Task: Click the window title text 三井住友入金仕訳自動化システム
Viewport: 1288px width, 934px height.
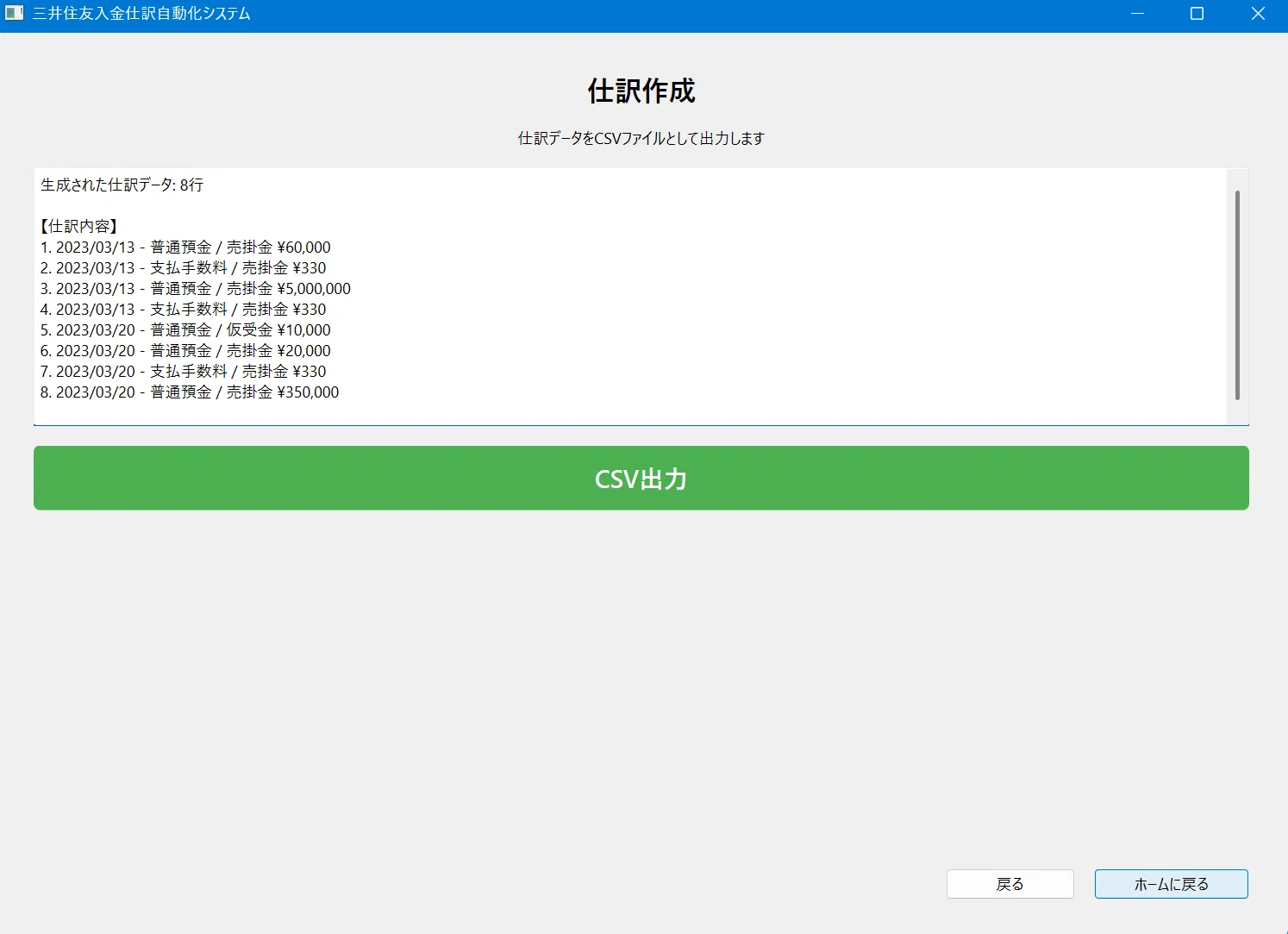Action: (141, 14)
